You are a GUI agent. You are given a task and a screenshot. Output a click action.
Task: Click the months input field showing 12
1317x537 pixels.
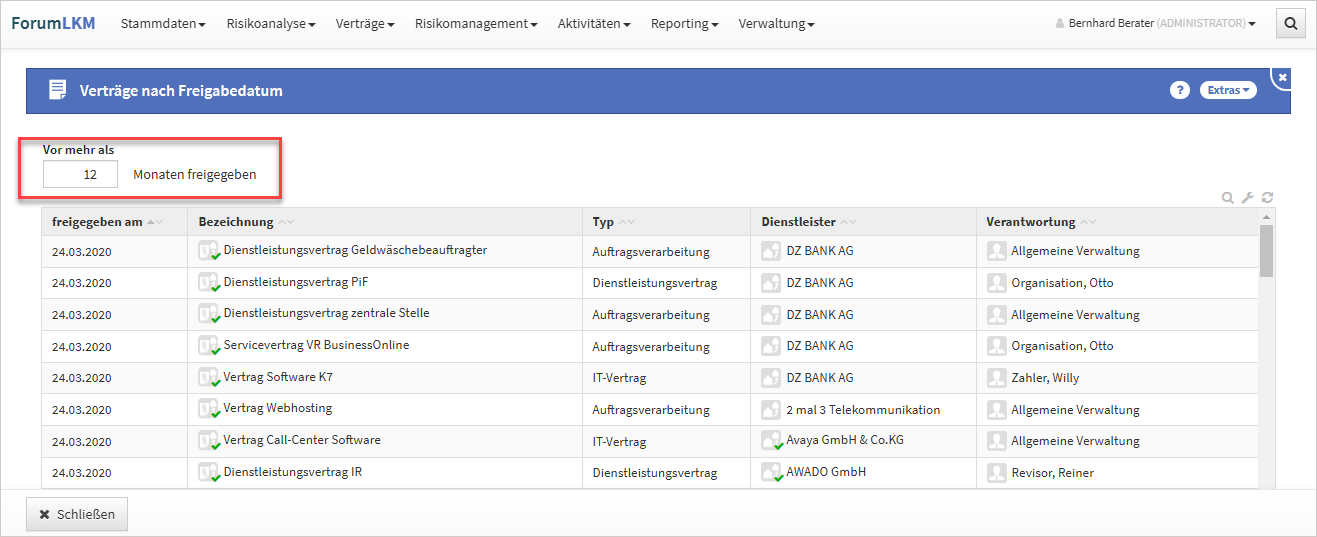[80, 174]
